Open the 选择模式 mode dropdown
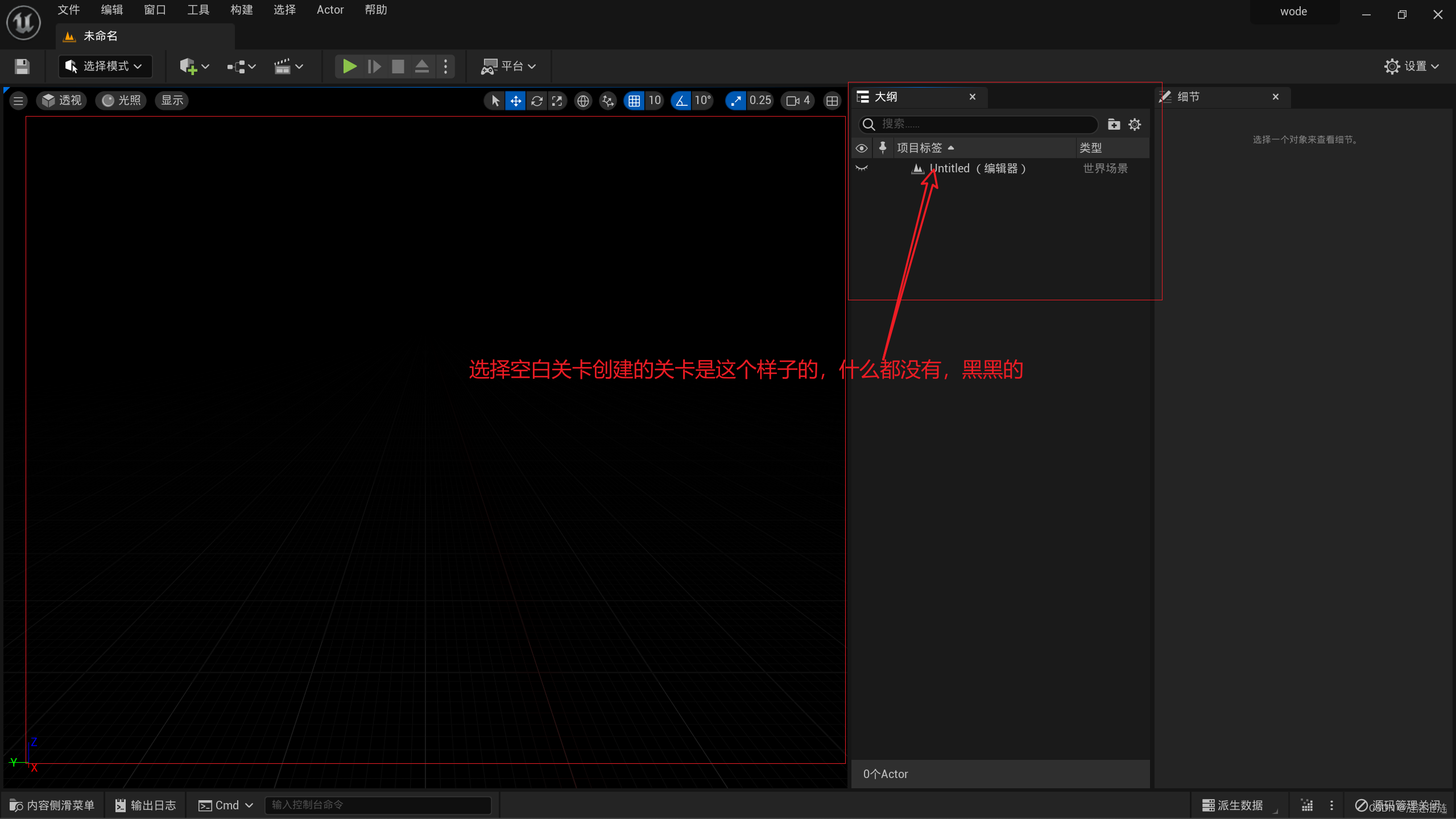Screen dimensions: 1456x819 point(105,67)
